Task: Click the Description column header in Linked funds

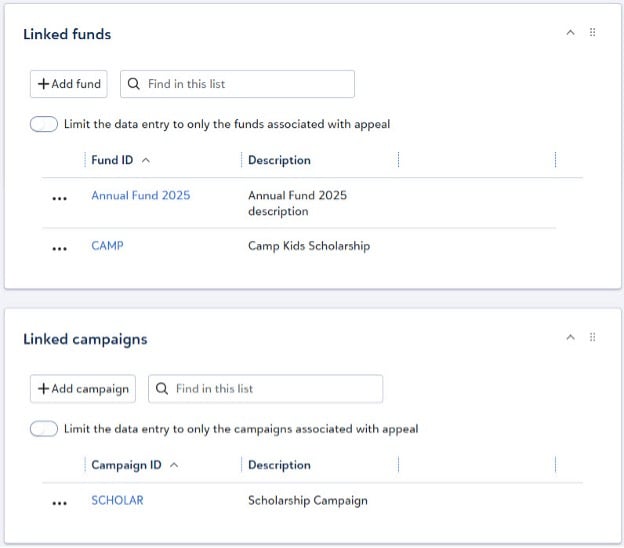Action: (x=279, y=160)
